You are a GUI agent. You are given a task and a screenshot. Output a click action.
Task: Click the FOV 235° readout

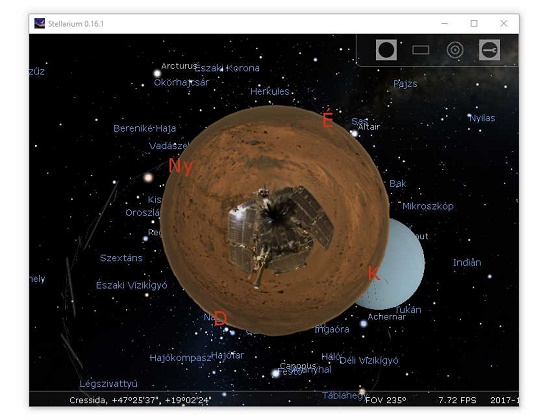(385, 400)
